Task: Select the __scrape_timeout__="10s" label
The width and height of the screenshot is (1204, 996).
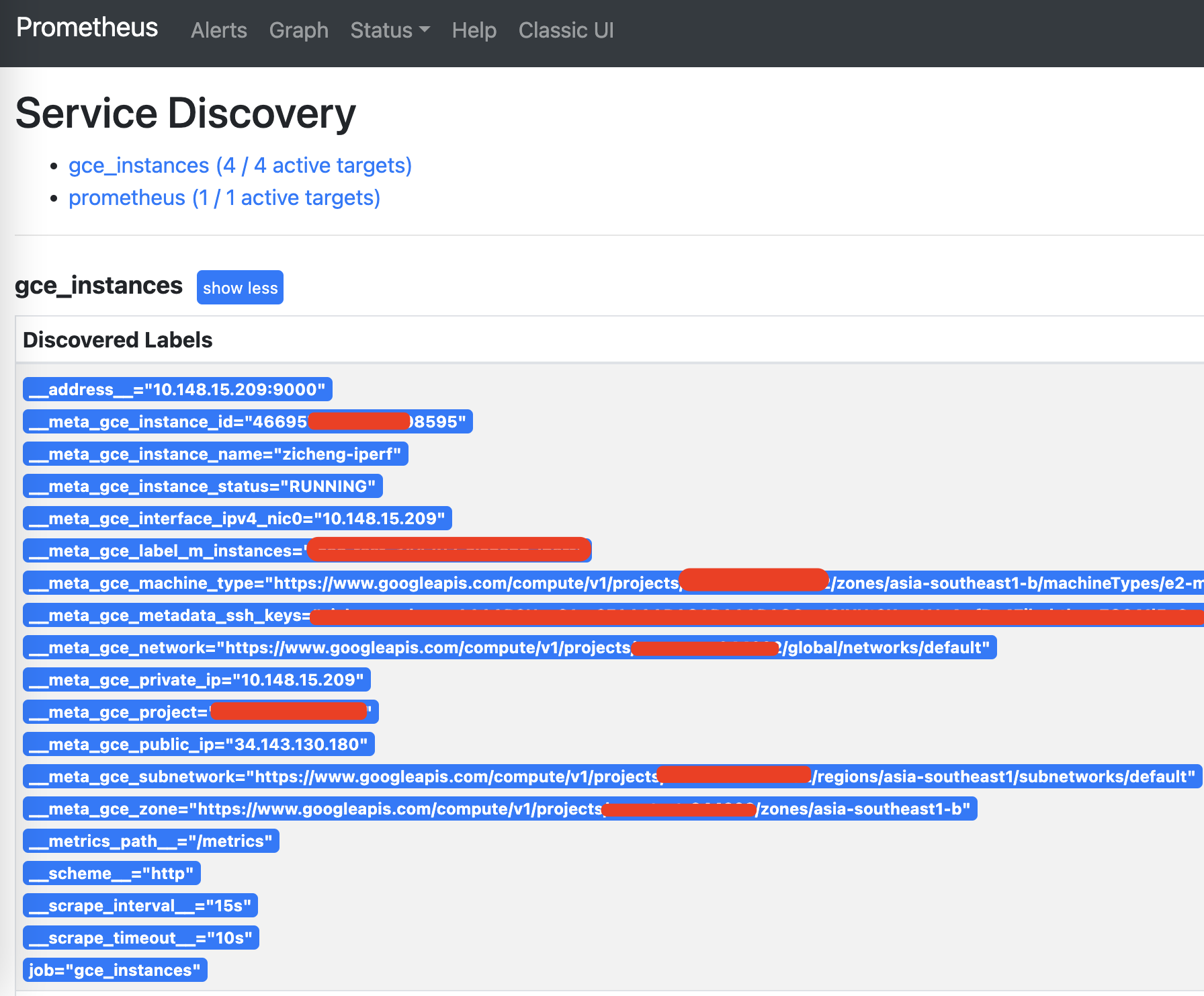Action: click(x=141, y=938)
